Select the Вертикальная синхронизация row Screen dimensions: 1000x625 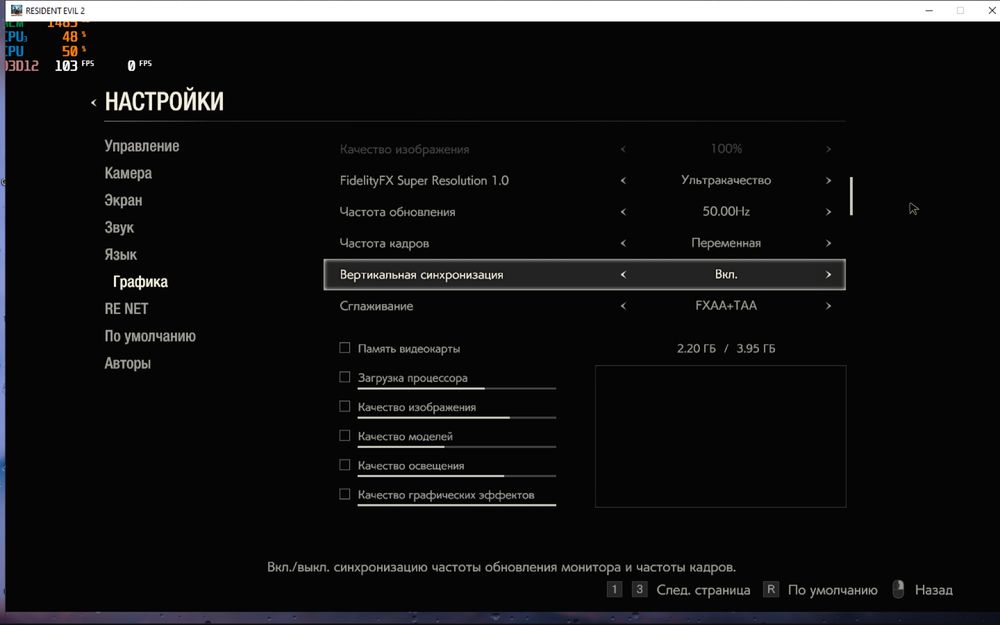click(585, 274)
